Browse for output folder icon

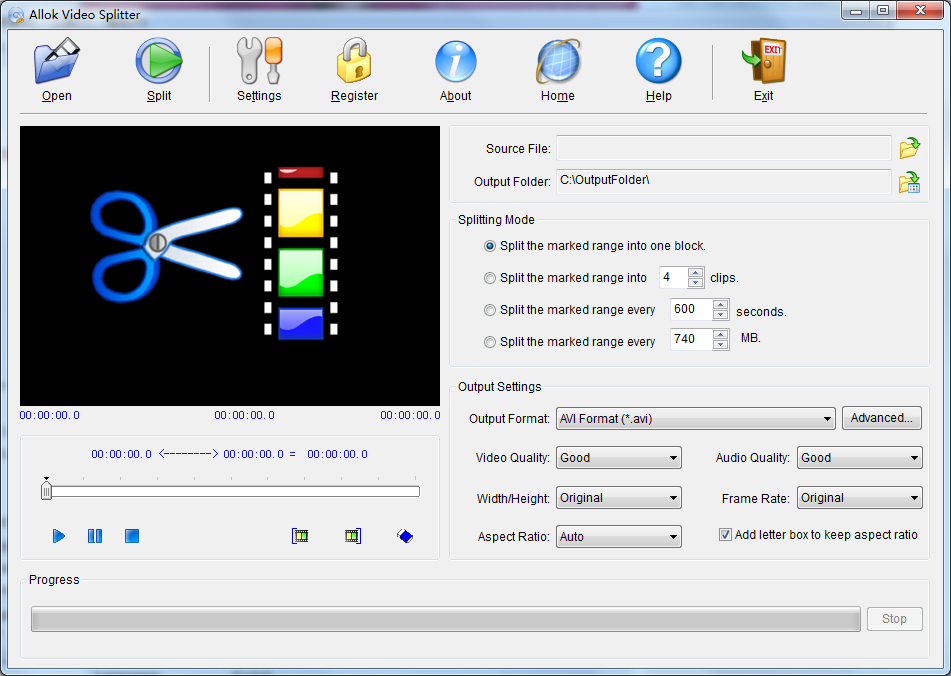pos(909,182)
